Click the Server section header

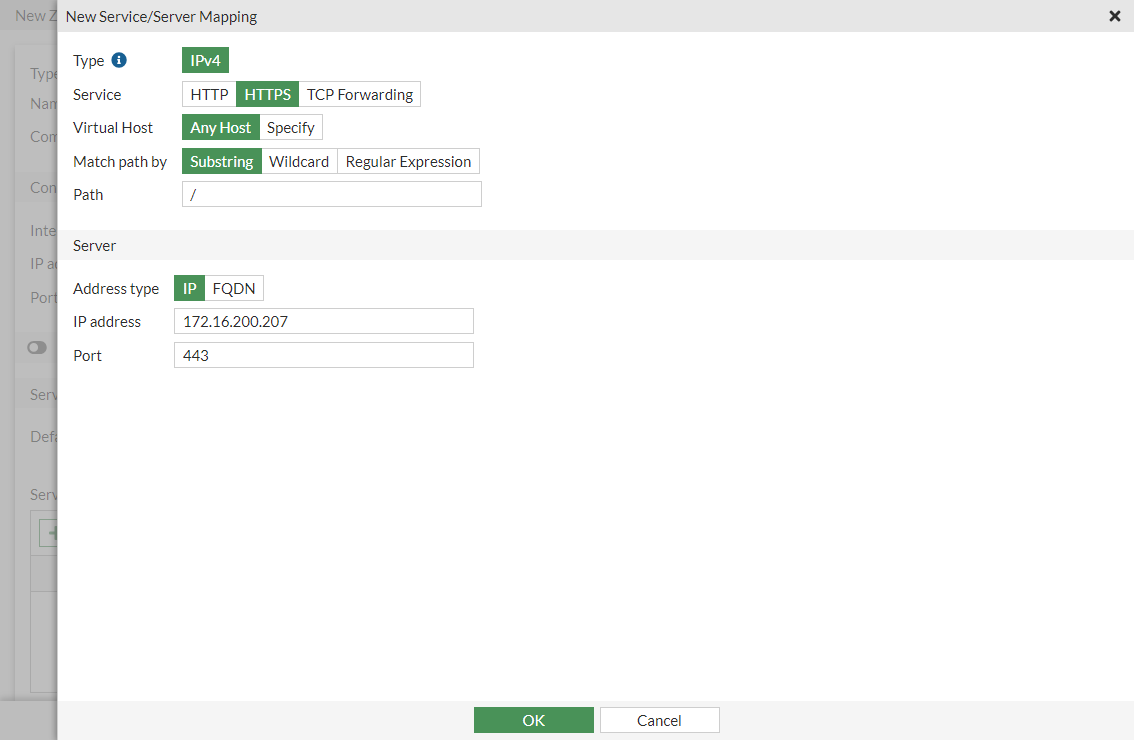(94, 244)
